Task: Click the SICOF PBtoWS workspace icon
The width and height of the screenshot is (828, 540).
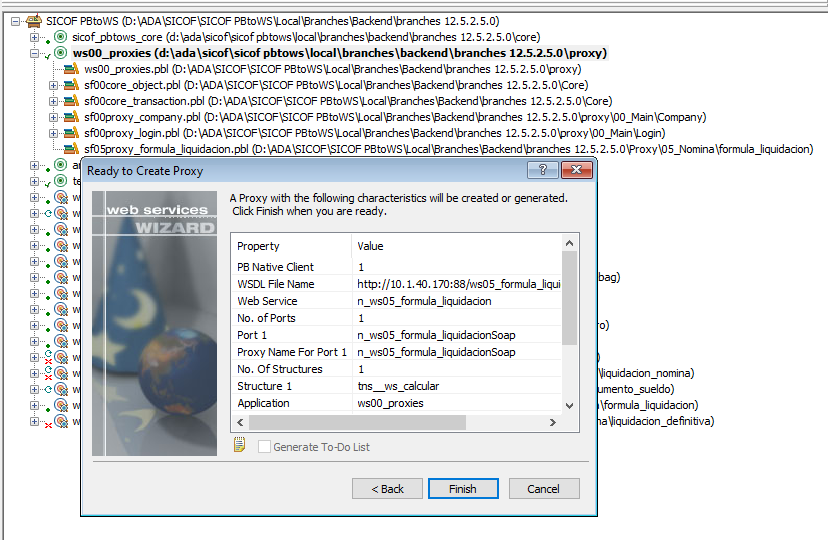Action: click(x=34, y=21)
